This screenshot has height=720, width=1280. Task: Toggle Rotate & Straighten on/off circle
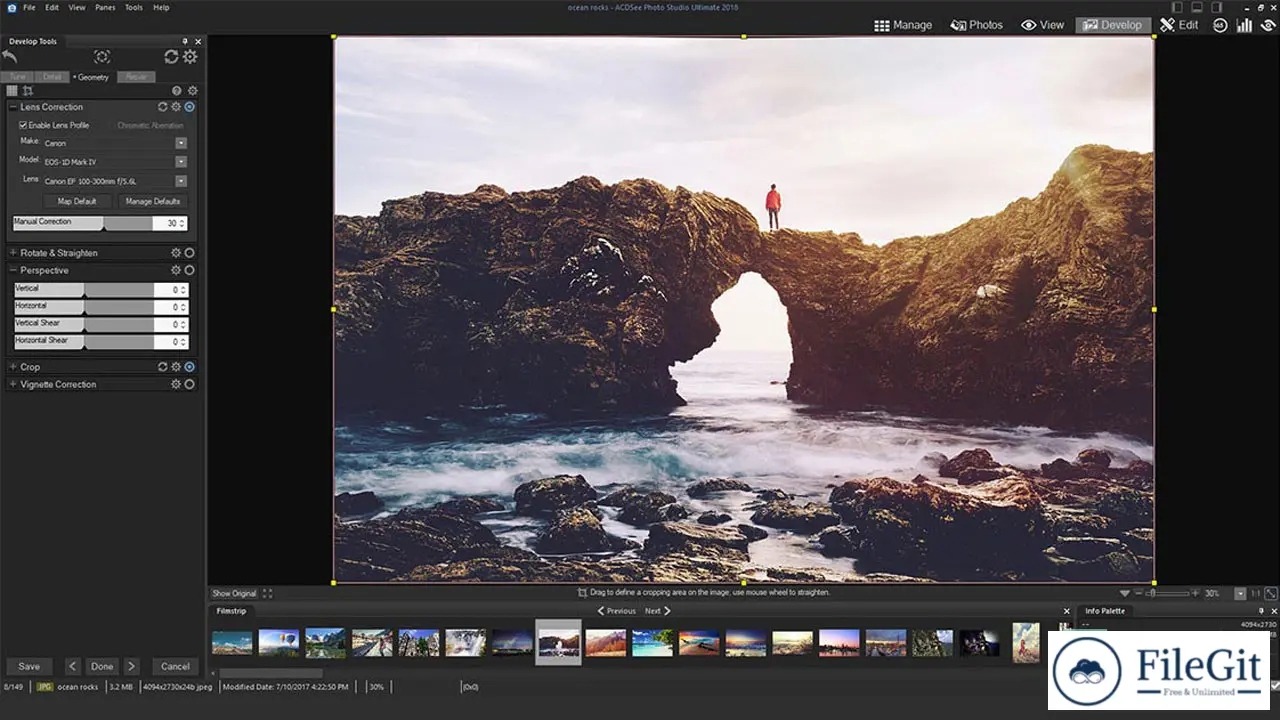[x=189, y=253]
